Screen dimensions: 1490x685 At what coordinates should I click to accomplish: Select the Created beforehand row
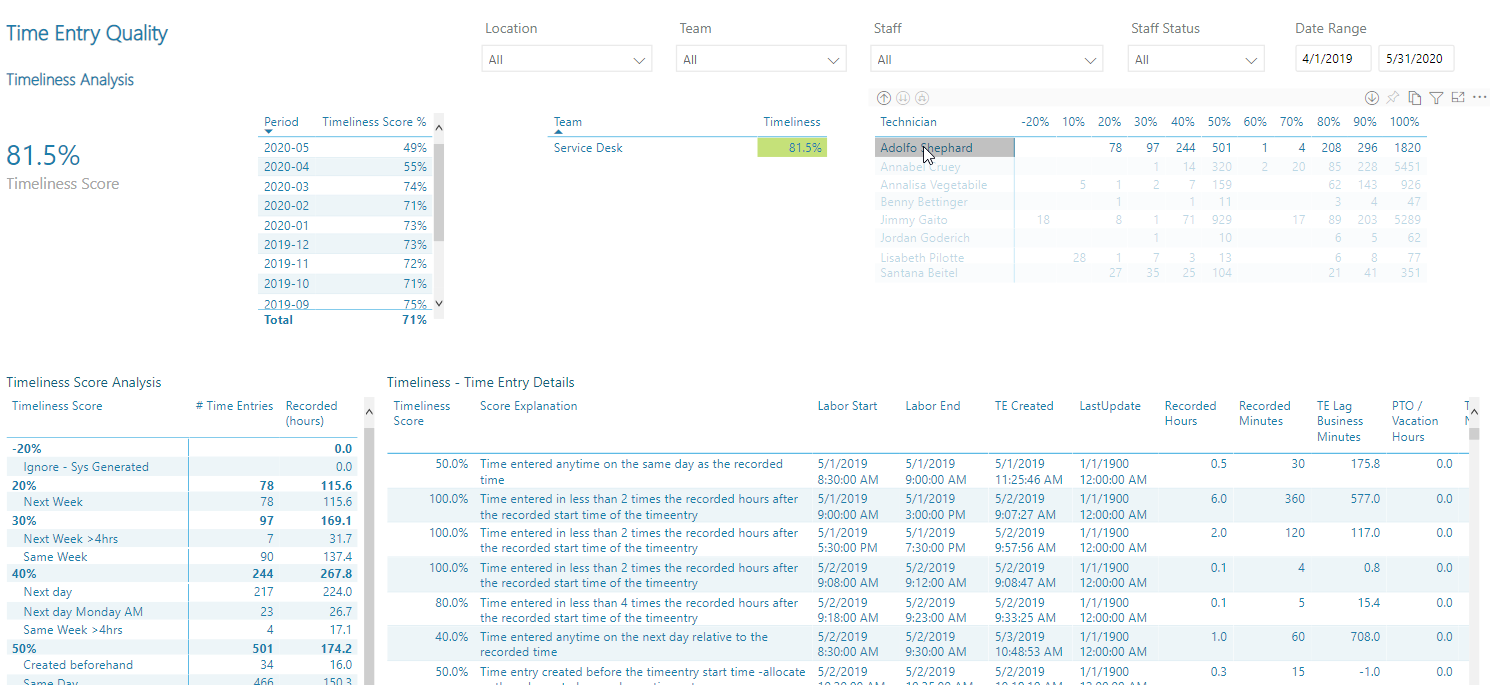click(x=181, y=665)
